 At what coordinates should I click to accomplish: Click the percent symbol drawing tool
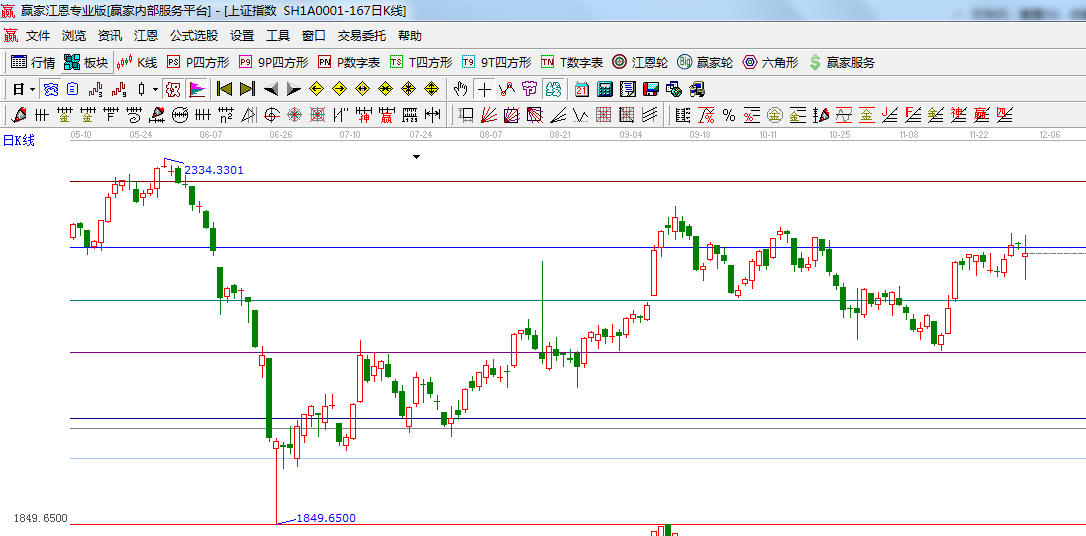(728, 115)
